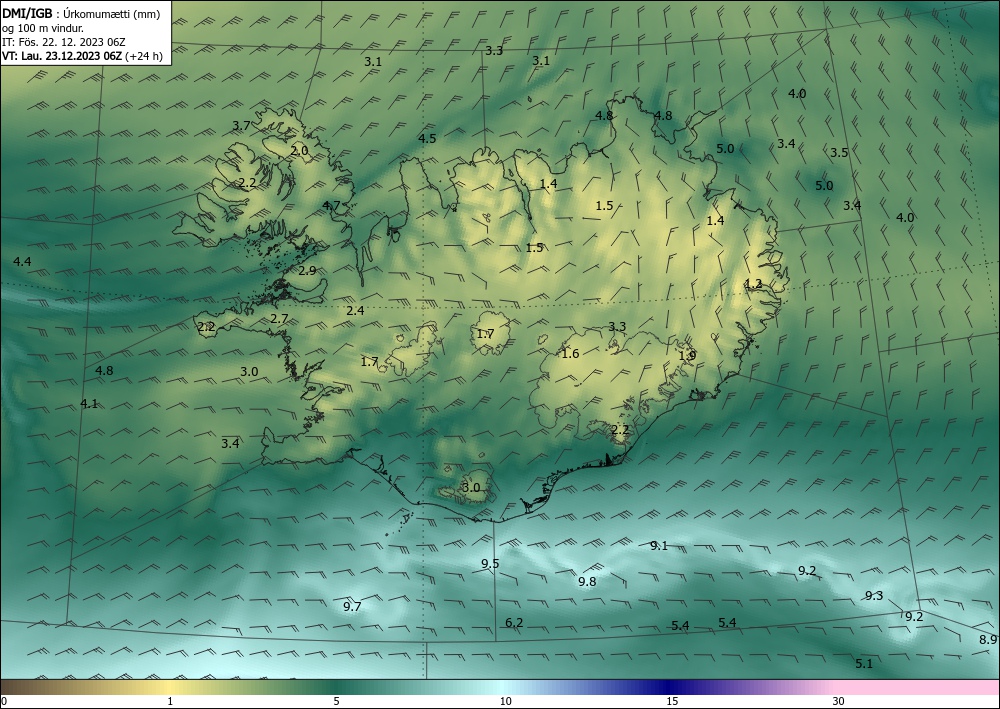Click the 2.9 value label

(307, 270)
